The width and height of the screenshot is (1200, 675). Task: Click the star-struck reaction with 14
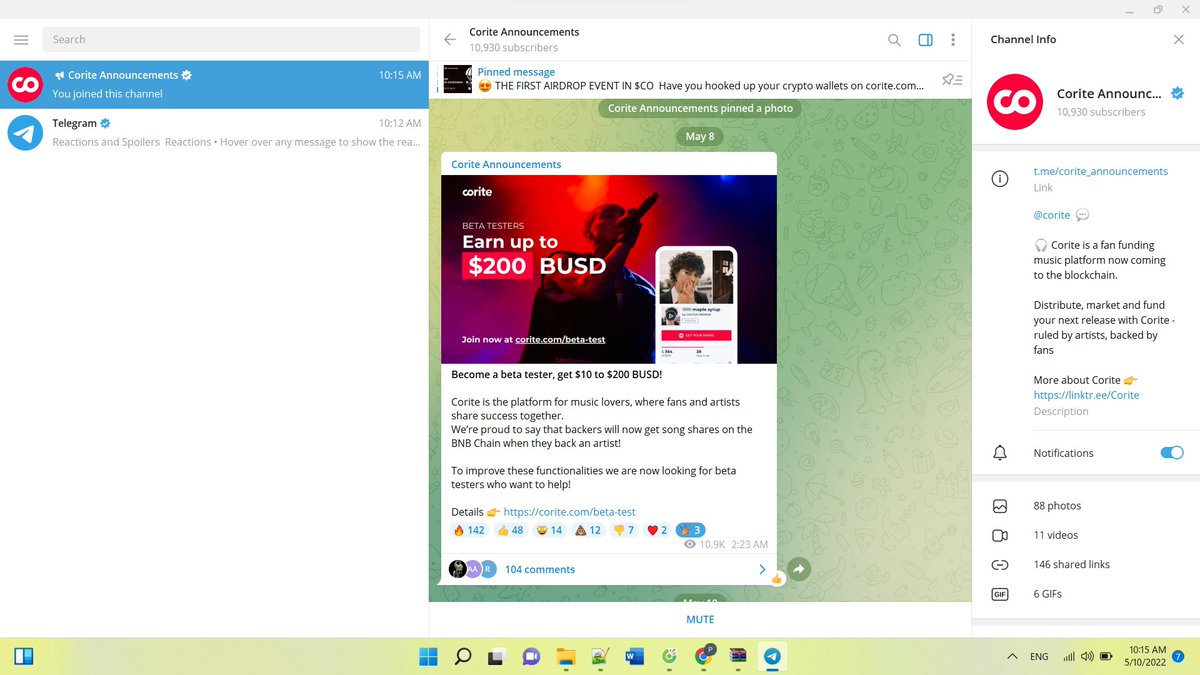pos(549,530)
